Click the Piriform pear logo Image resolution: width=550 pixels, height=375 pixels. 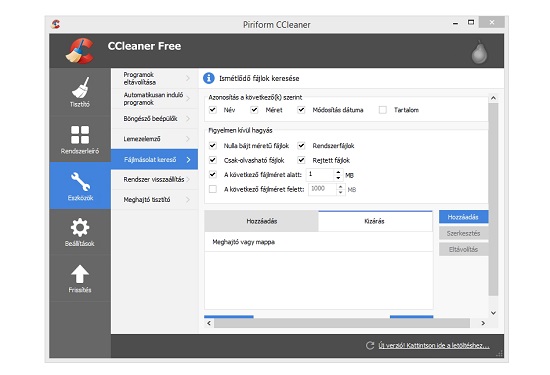[479, 52]
